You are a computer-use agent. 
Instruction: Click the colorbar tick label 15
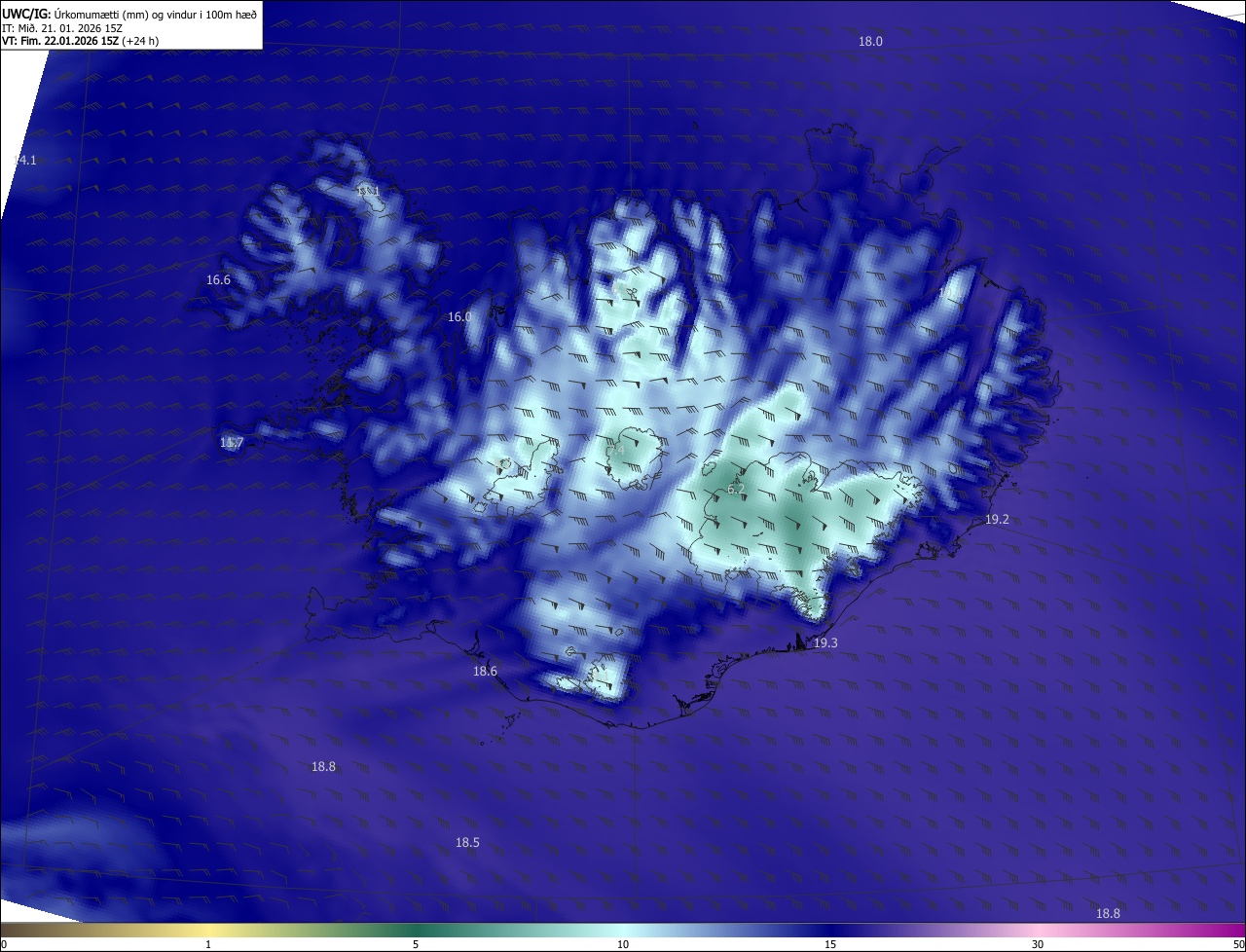pos(830,945)
